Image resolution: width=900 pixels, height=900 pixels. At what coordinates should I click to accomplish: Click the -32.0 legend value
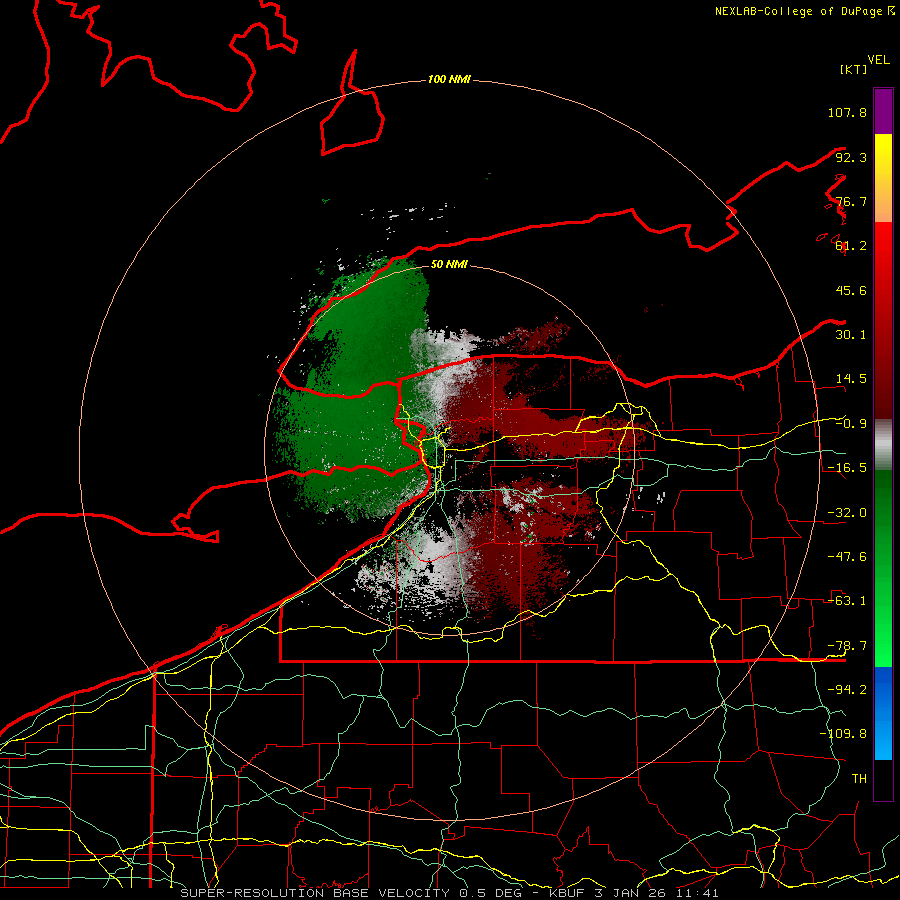point(847,513)
